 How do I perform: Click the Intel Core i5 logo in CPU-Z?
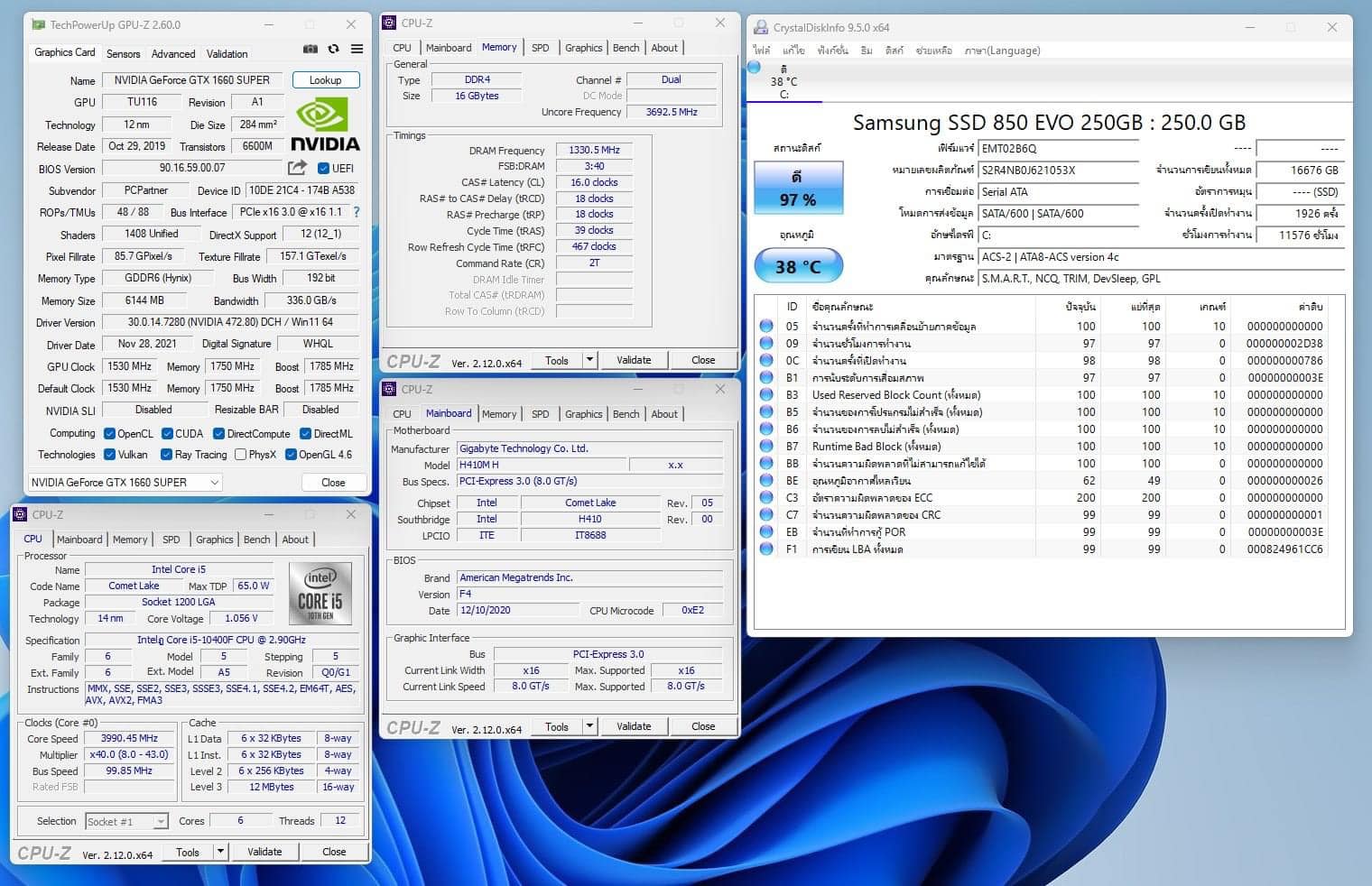coord(320,593)
